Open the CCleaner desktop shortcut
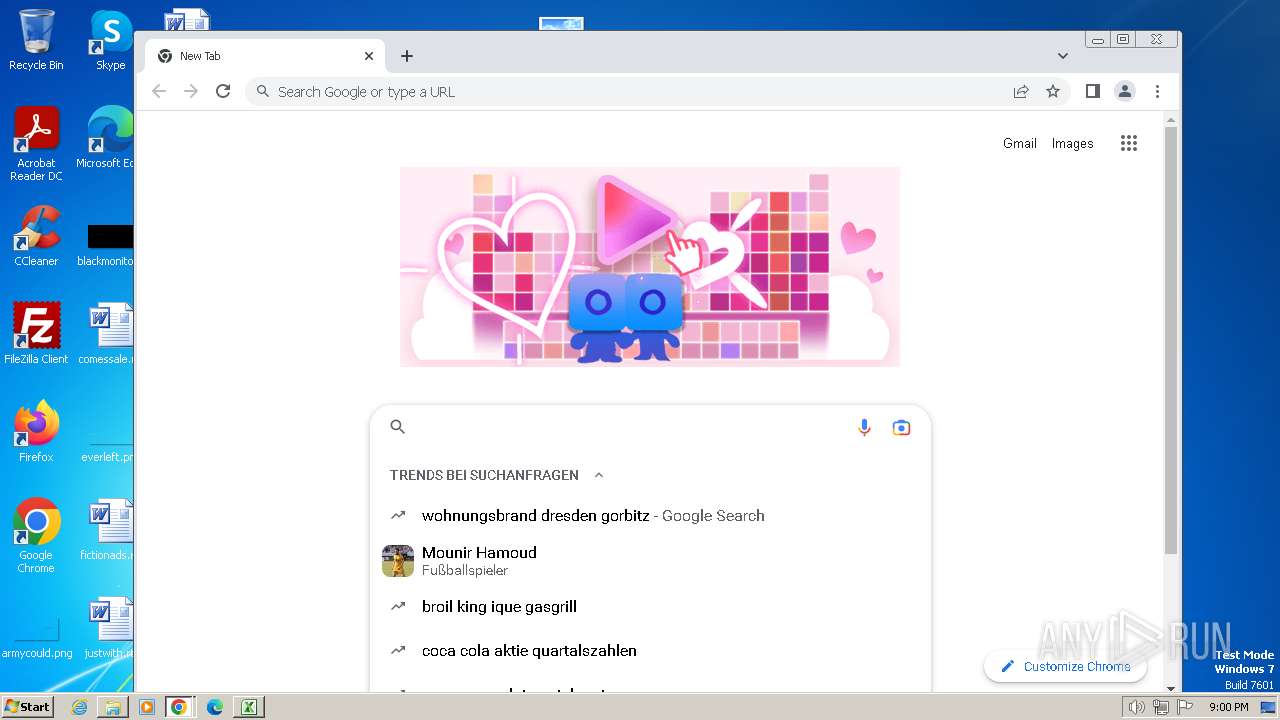The image size is (1280, 720). [36, 236]
